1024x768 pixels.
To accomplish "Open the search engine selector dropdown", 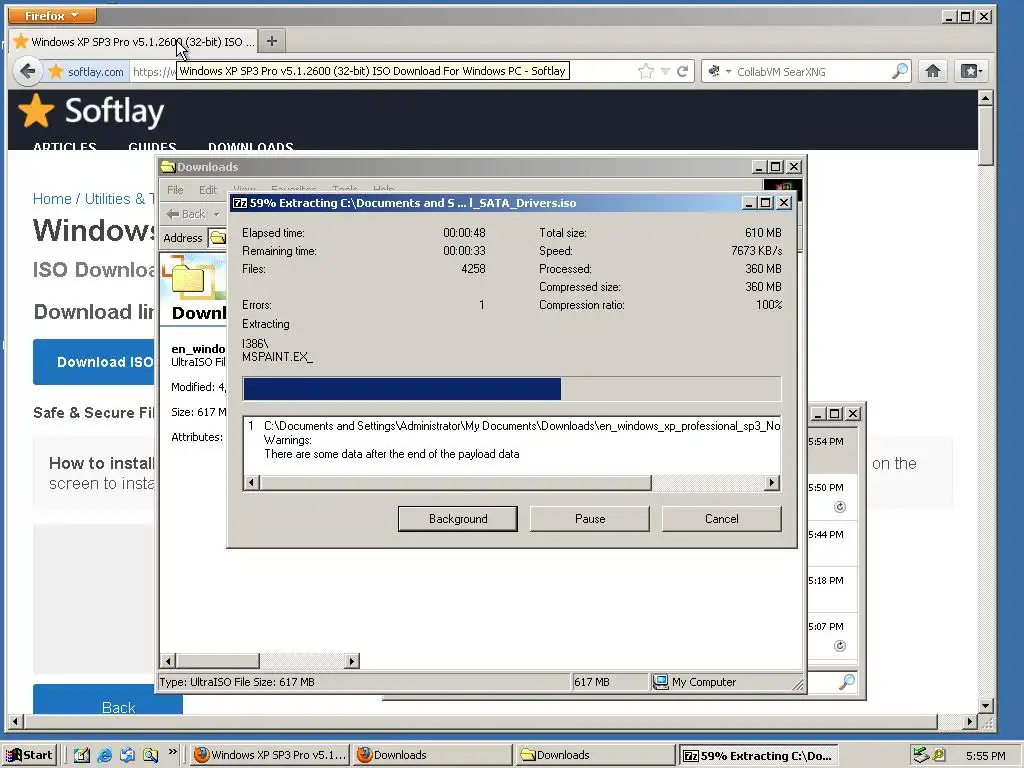I will 720,71.
